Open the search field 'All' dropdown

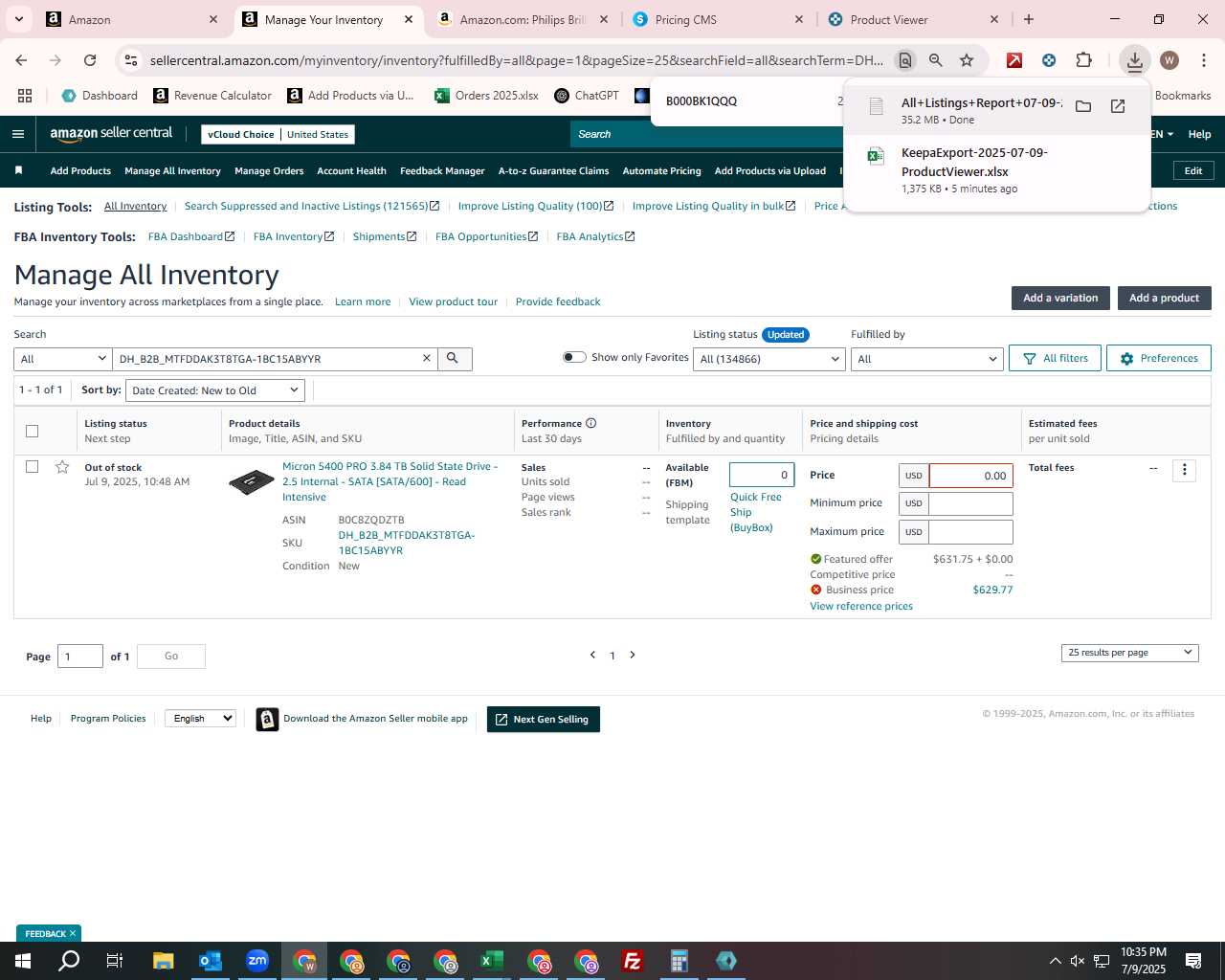(x=63, y=359)
